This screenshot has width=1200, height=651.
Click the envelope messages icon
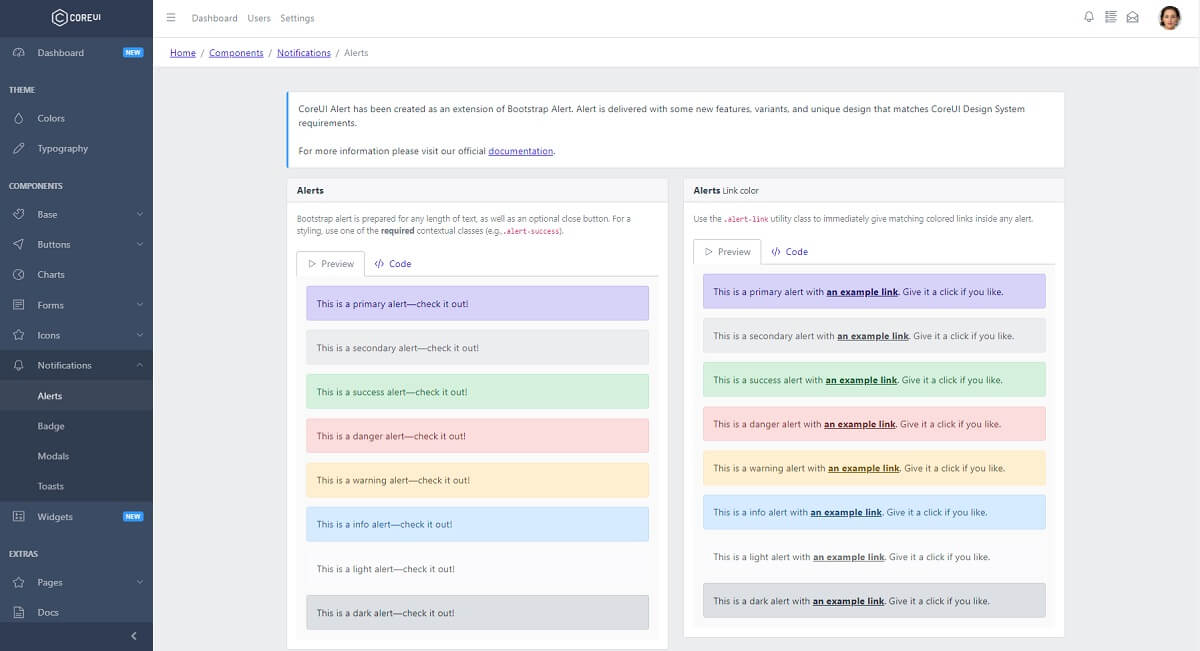pyautogui.click(x=1132, y=17)
